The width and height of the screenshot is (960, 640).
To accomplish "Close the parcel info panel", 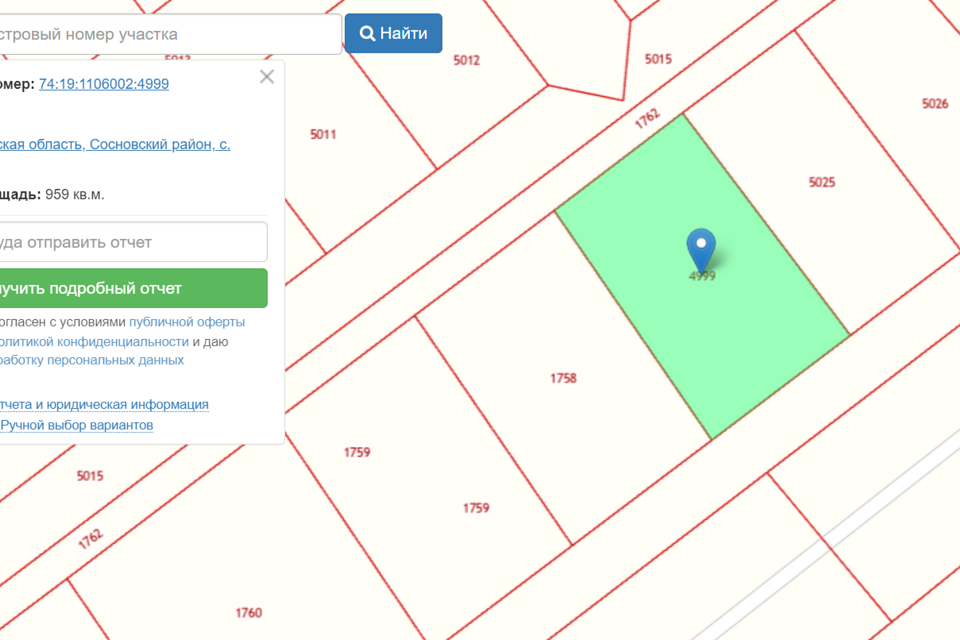I will tap(266, 77).
